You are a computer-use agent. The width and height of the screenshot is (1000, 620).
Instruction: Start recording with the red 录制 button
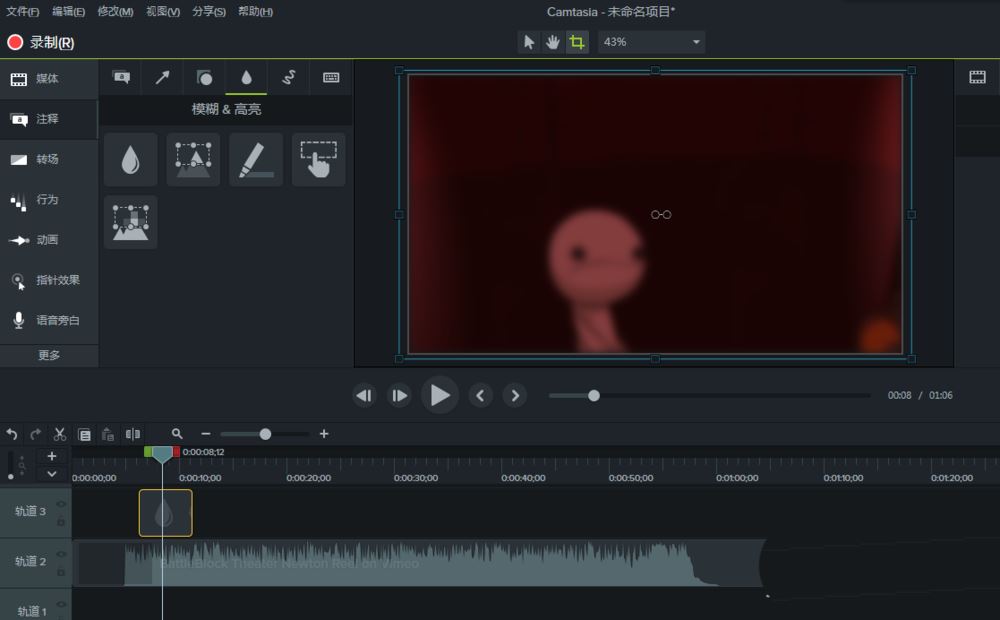[41, 43]
